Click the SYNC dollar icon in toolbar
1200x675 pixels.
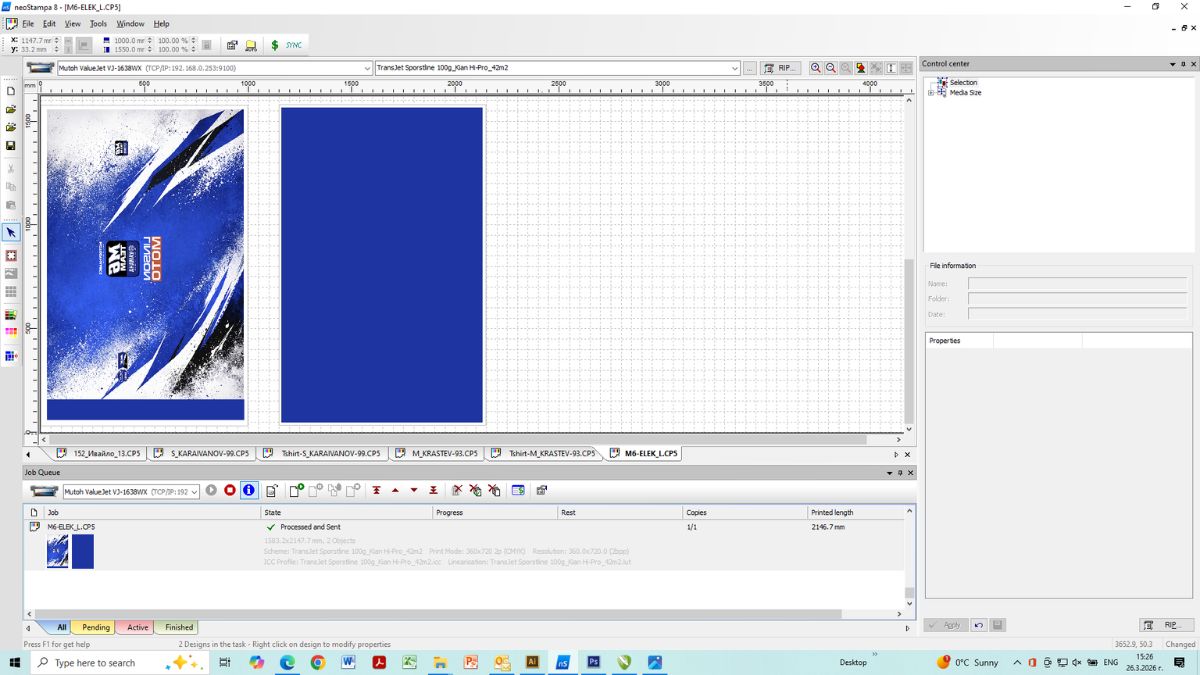275,45
